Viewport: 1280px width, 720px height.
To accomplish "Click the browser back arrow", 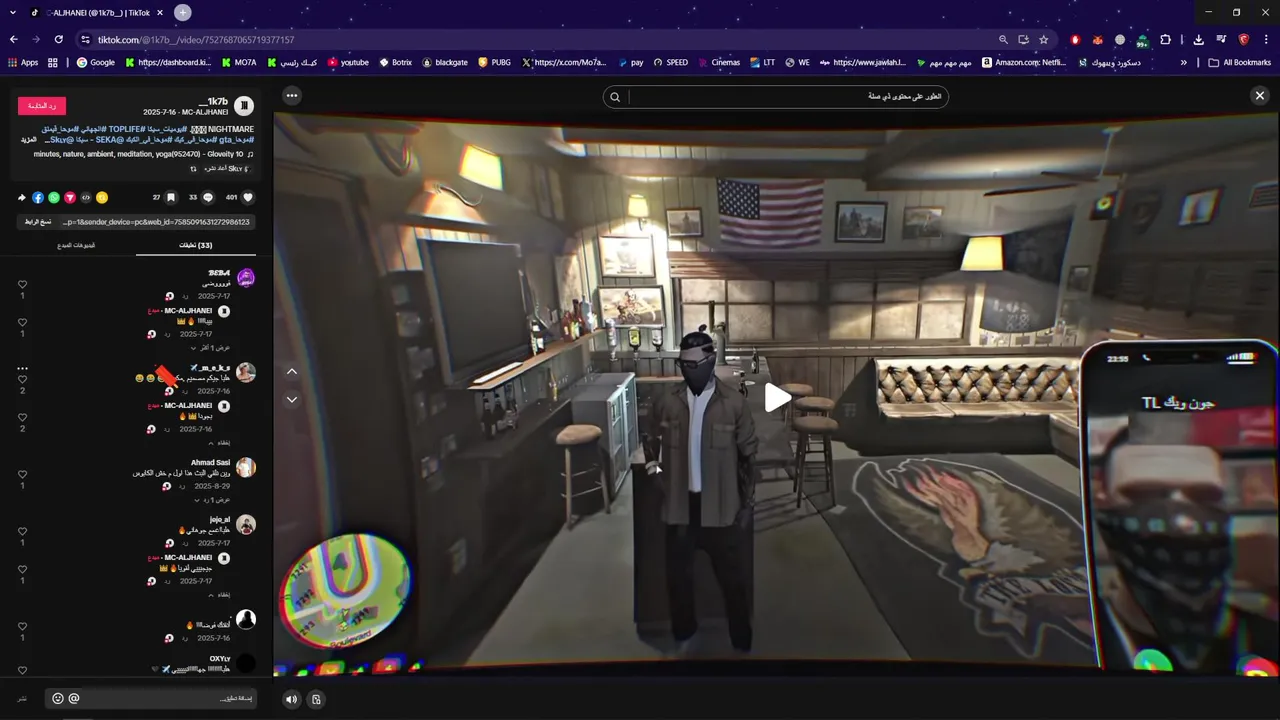I will coord(14,40).
